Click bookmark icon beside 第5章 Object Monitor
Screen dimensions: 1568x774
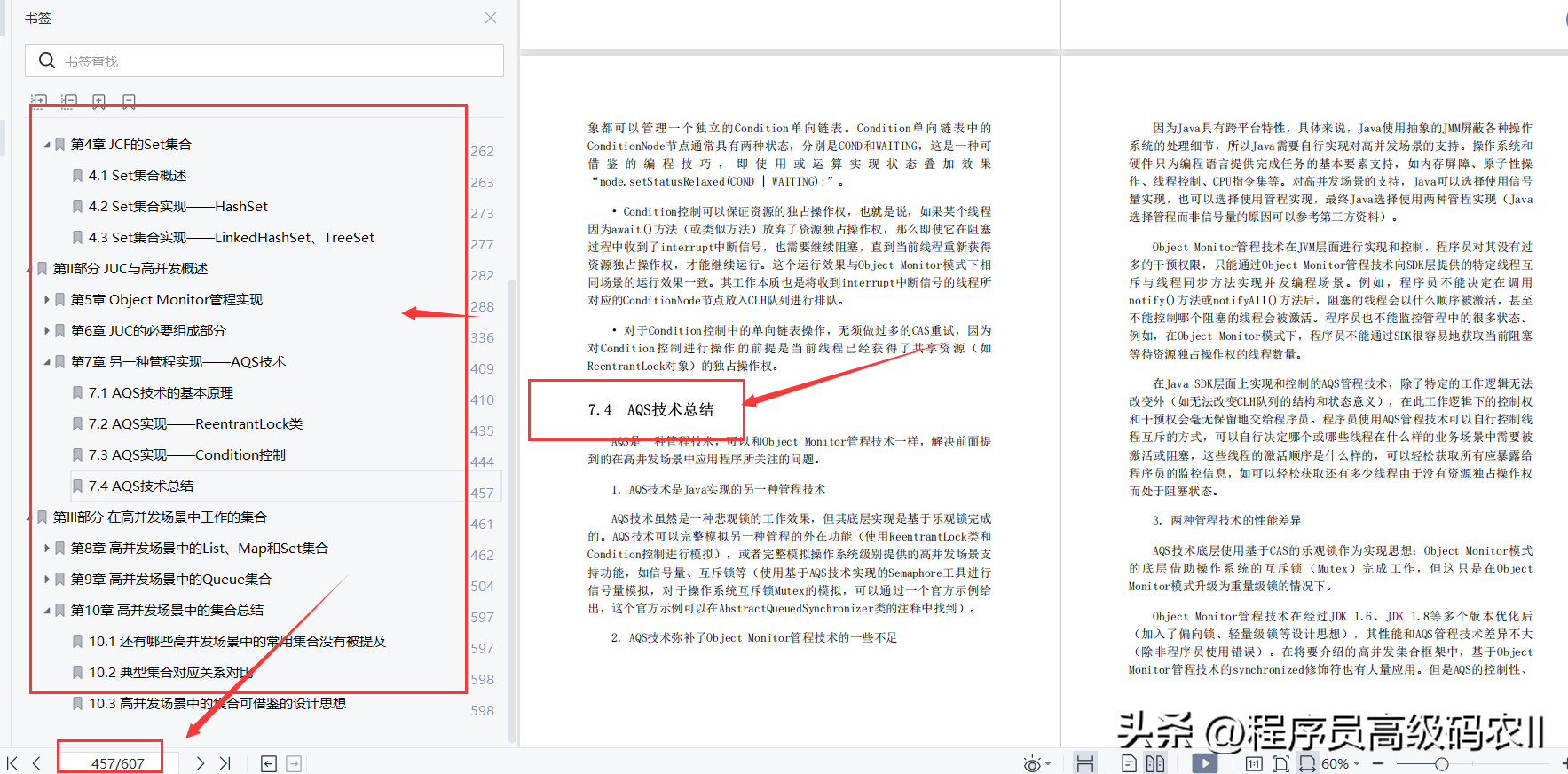[x=60, y=300]
